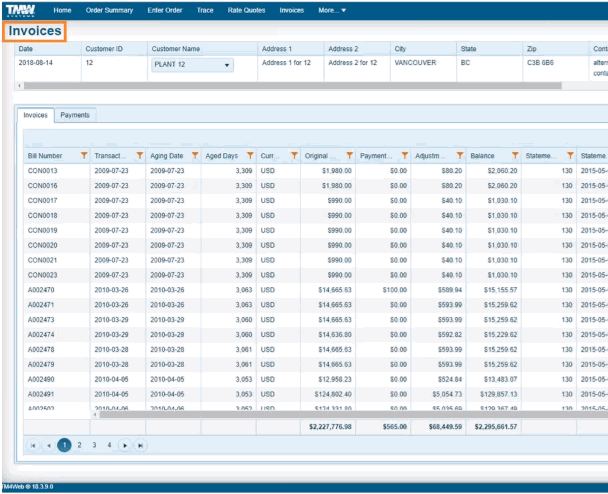Image resolution: width=608 pixels, height=494 pixels.
Task: Switch to the Payments tab
Action: [75, 115]
